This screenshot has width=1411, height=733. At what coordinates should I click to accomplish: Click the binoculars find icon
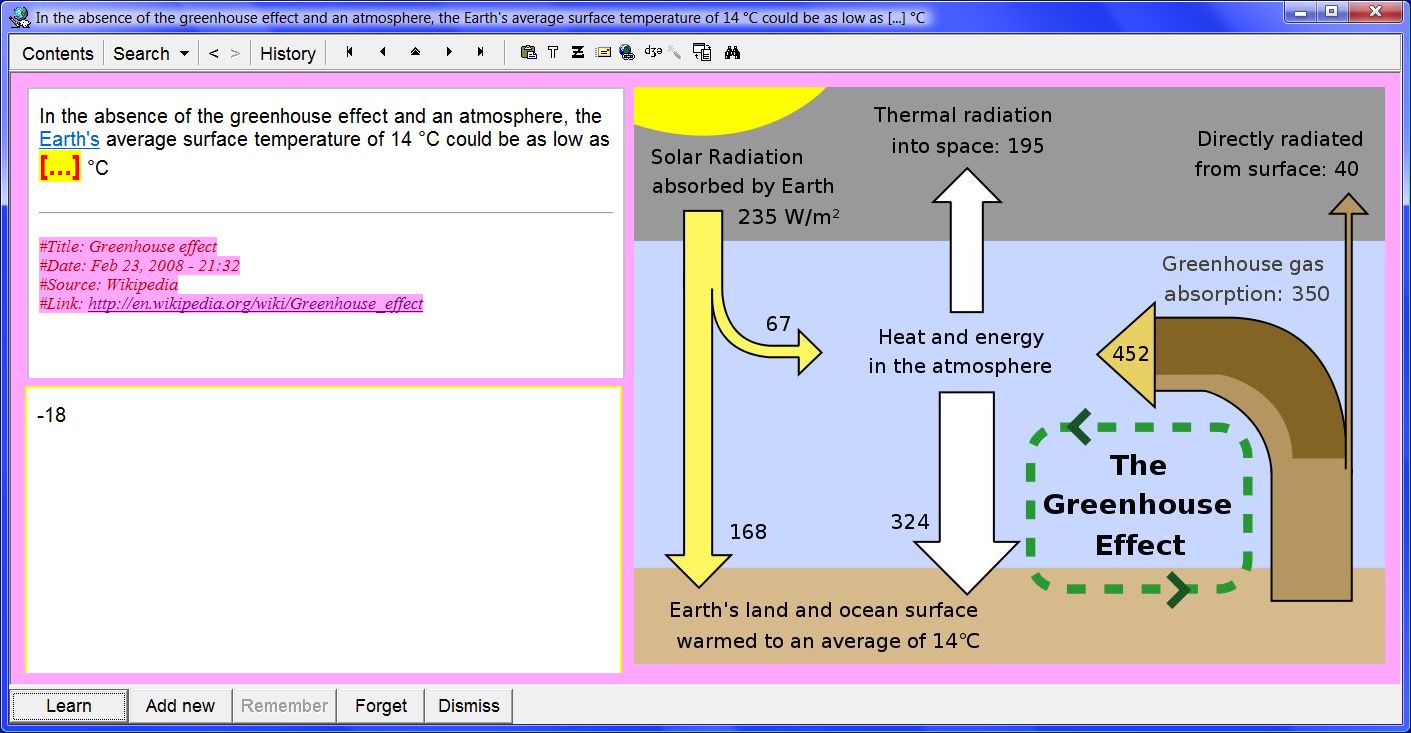pyautogui.click(x=732, y=53)
